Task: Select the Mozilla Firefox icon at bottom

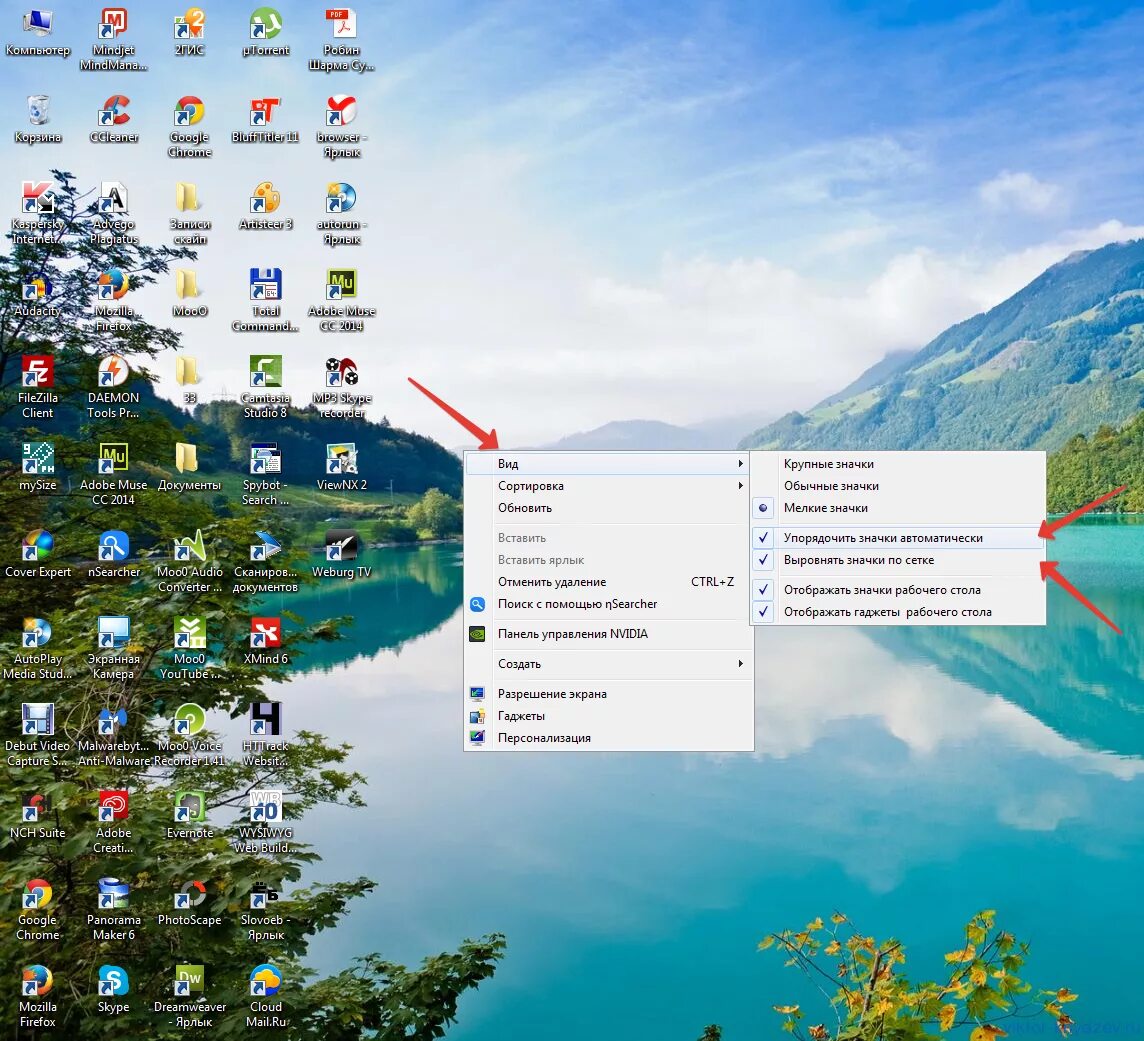Action: point(37,996)
